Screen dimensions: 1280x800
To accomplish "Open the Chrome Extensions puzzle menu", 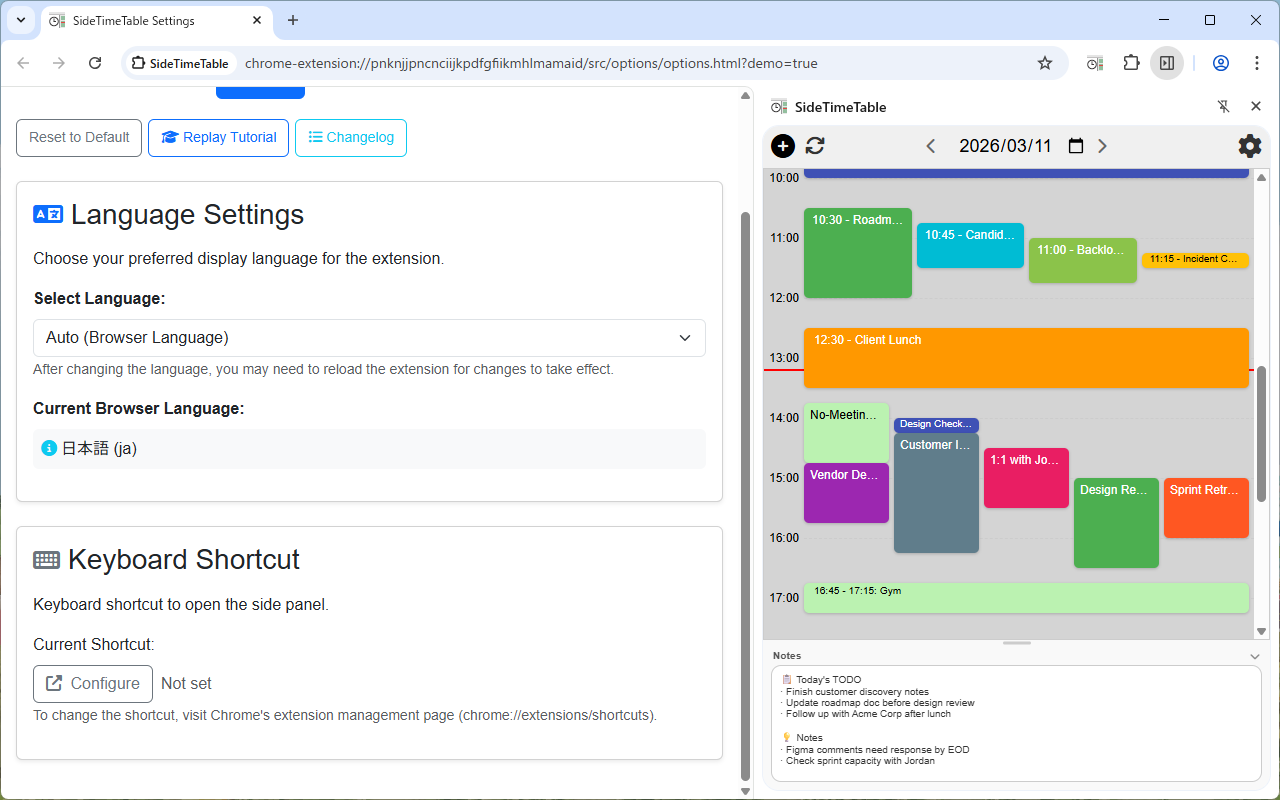I will pyautogui.click(x=1131, y=63).
